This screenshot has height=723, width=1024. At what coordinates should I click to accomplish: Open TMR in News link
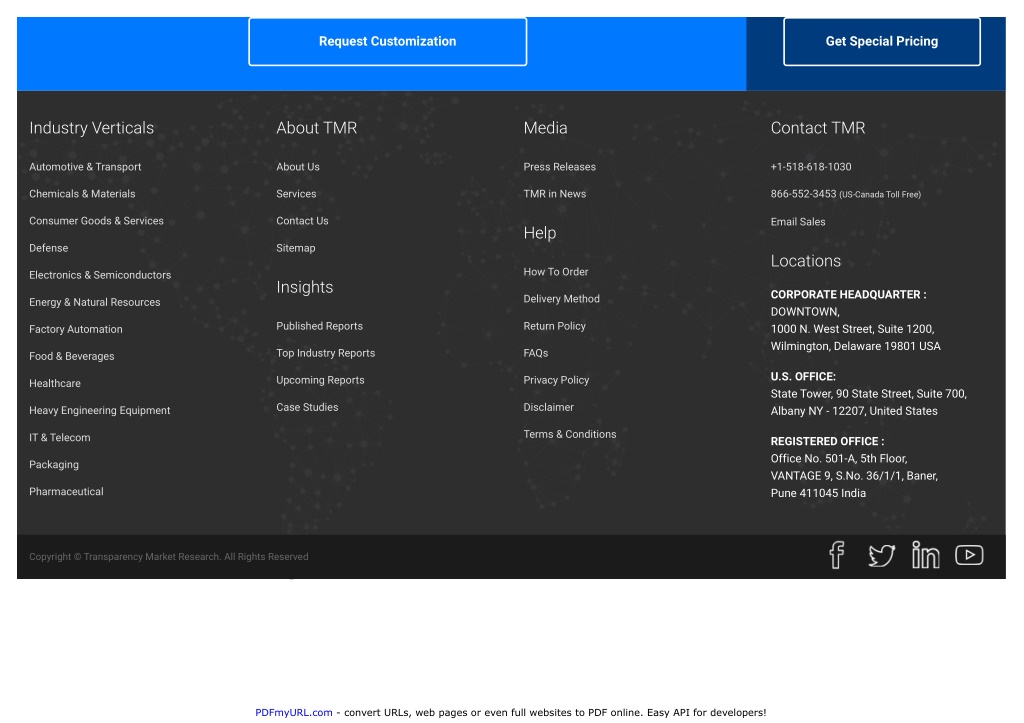554,194
